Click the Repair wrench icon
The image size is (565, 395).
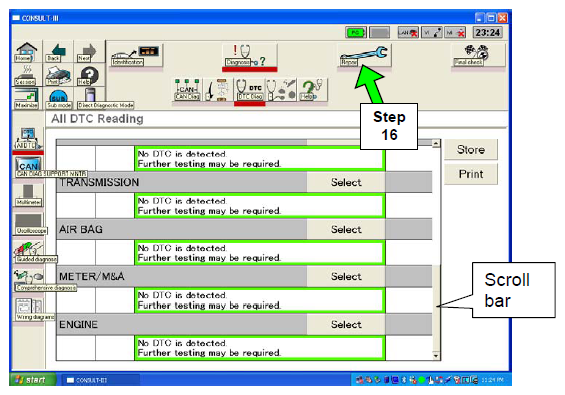364,55
